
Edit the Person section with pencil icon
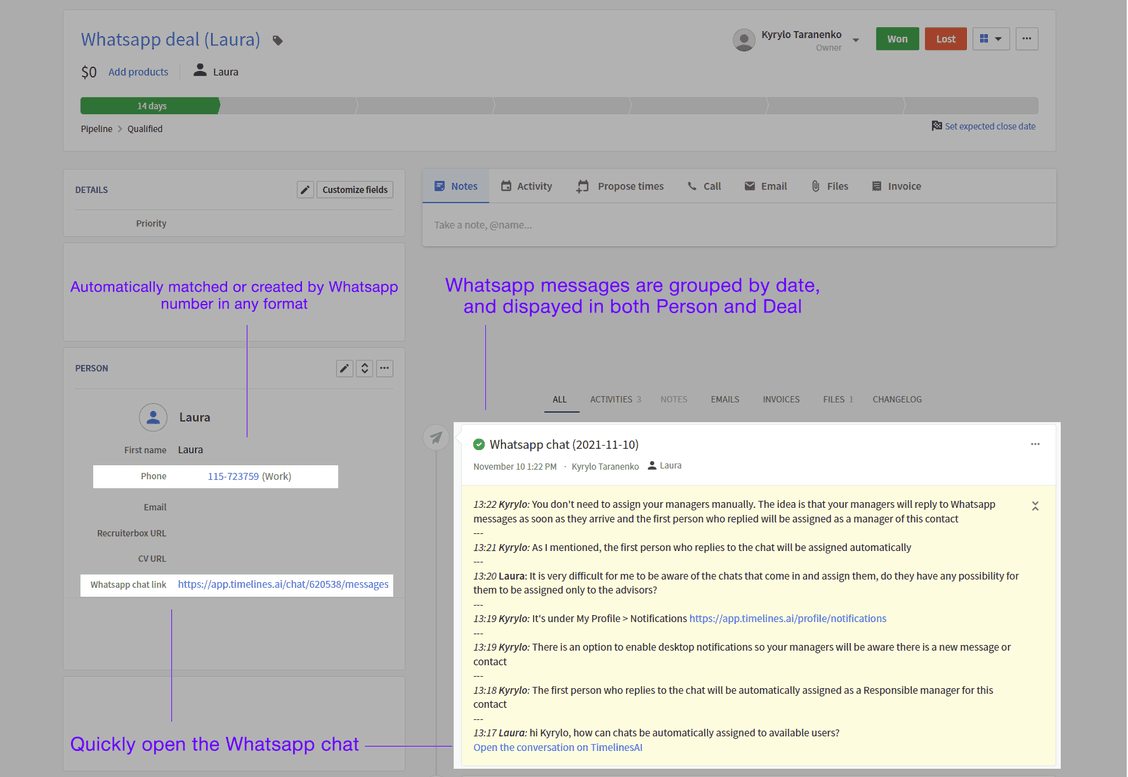point(344,368)
